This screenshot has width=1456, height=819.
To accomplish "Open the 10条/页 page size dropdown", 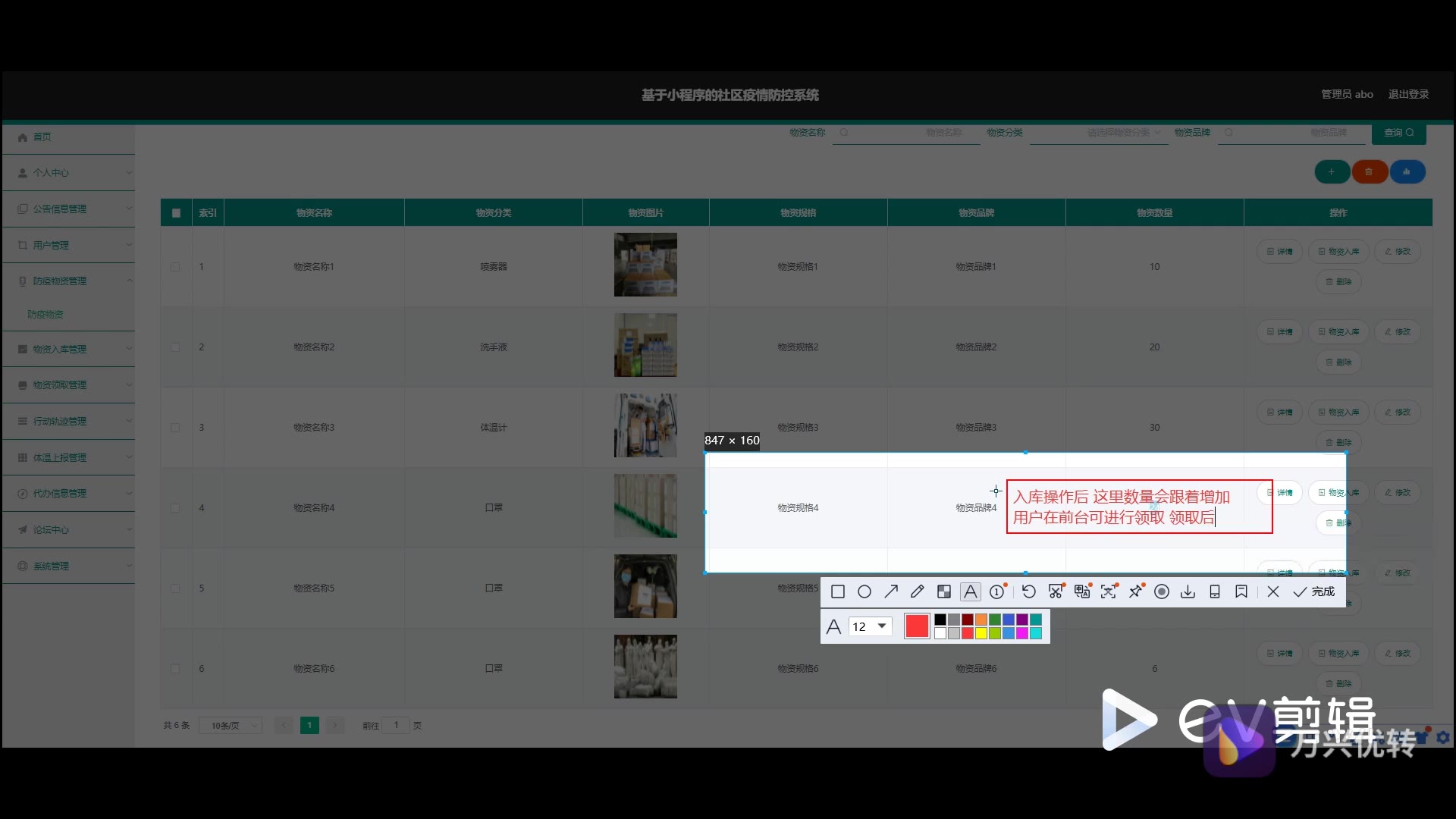I will click(x=231, y=726).
